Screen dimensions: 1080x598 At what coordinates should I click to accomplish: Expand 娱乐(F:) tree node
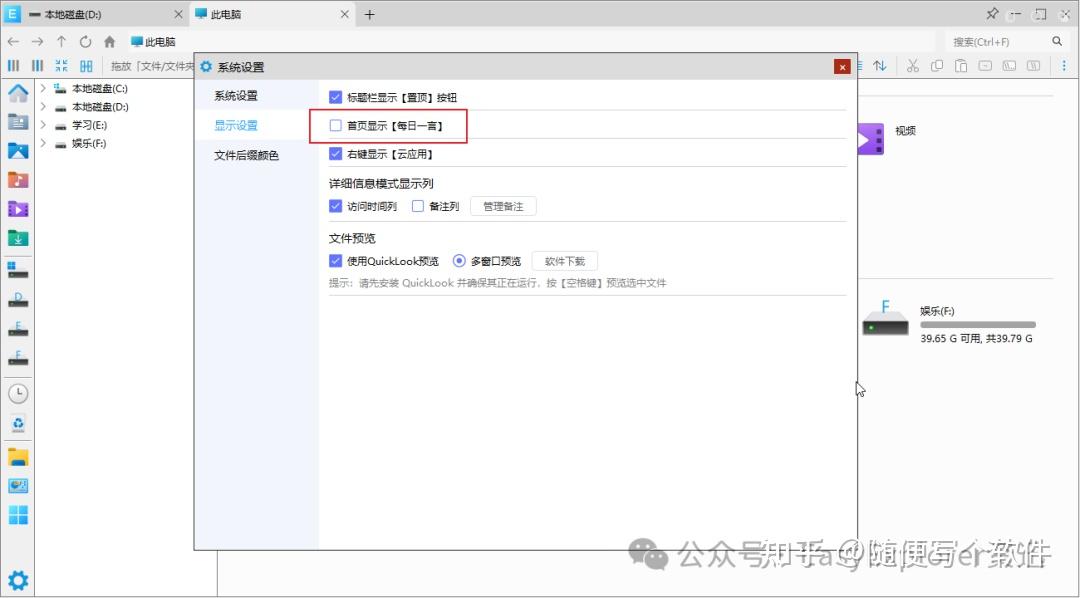43,143
